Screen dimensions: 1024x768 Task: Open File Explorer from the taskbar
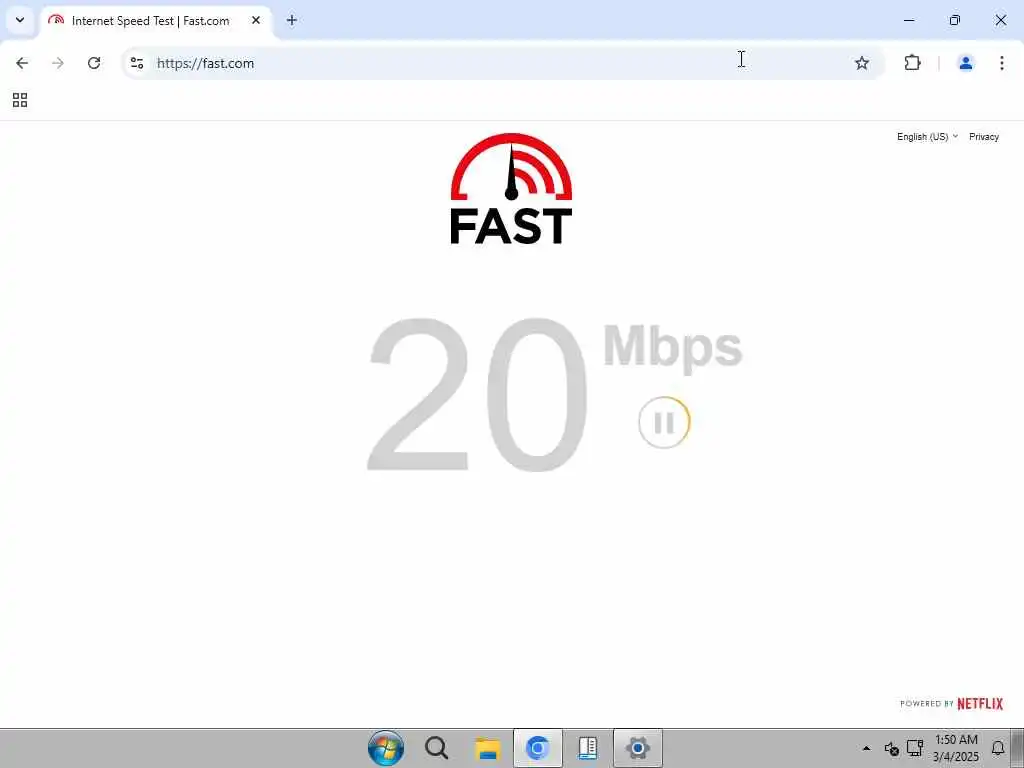487,748
